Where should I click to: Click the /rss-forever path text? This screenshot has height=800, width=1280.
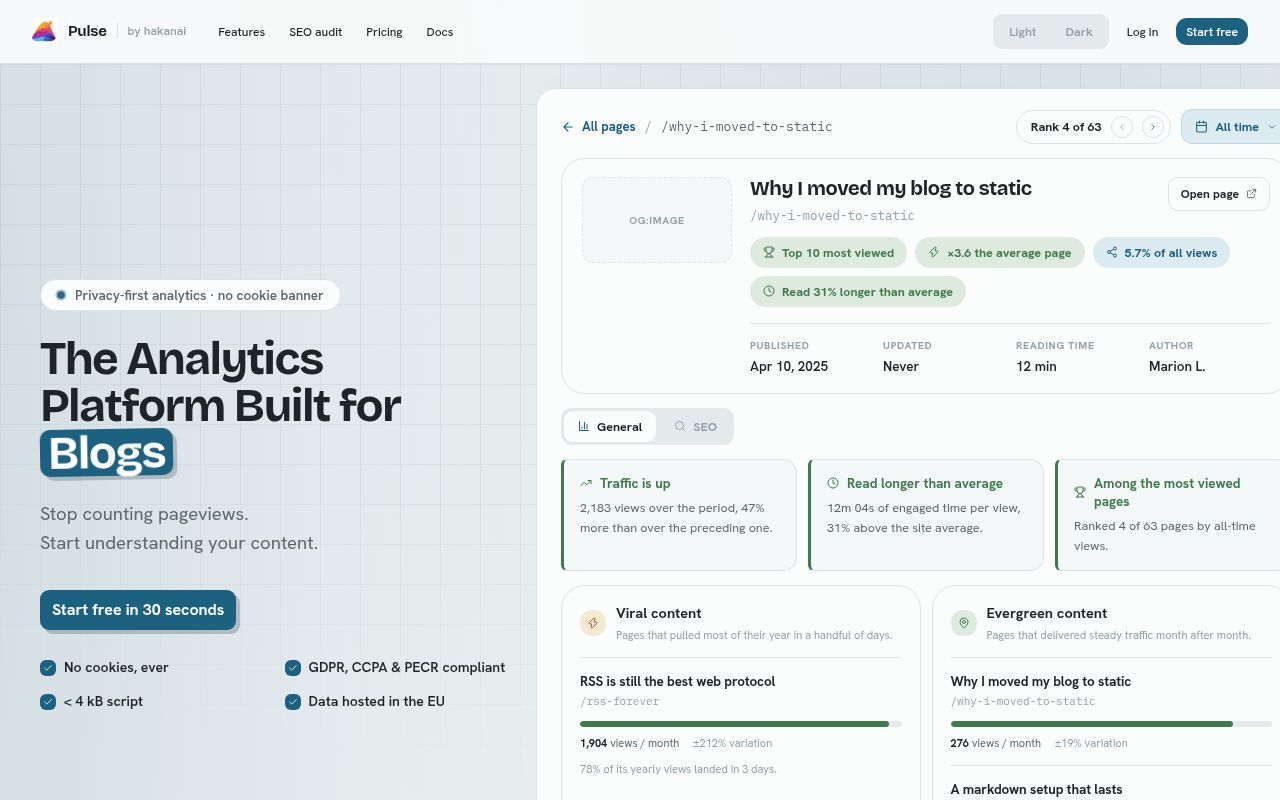[x=620, y=701]
